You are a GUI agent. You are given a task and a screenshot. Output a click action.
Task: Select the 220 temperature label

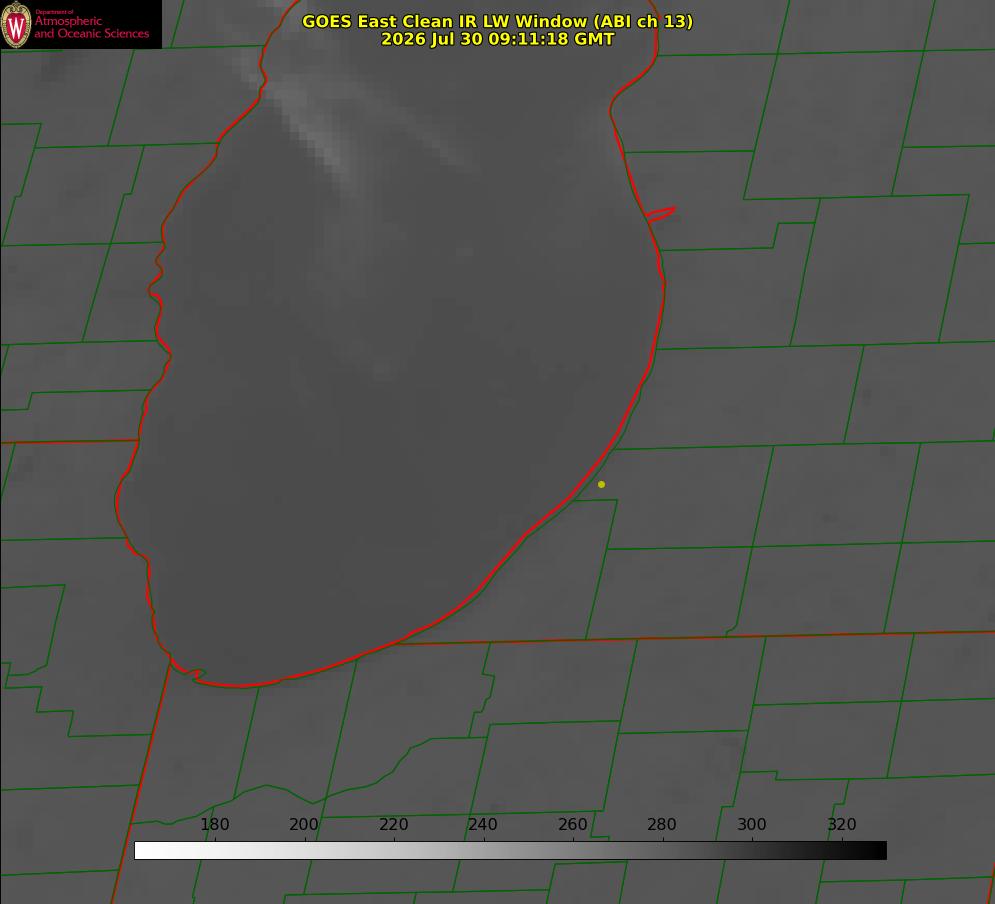[x=393, y=824]
